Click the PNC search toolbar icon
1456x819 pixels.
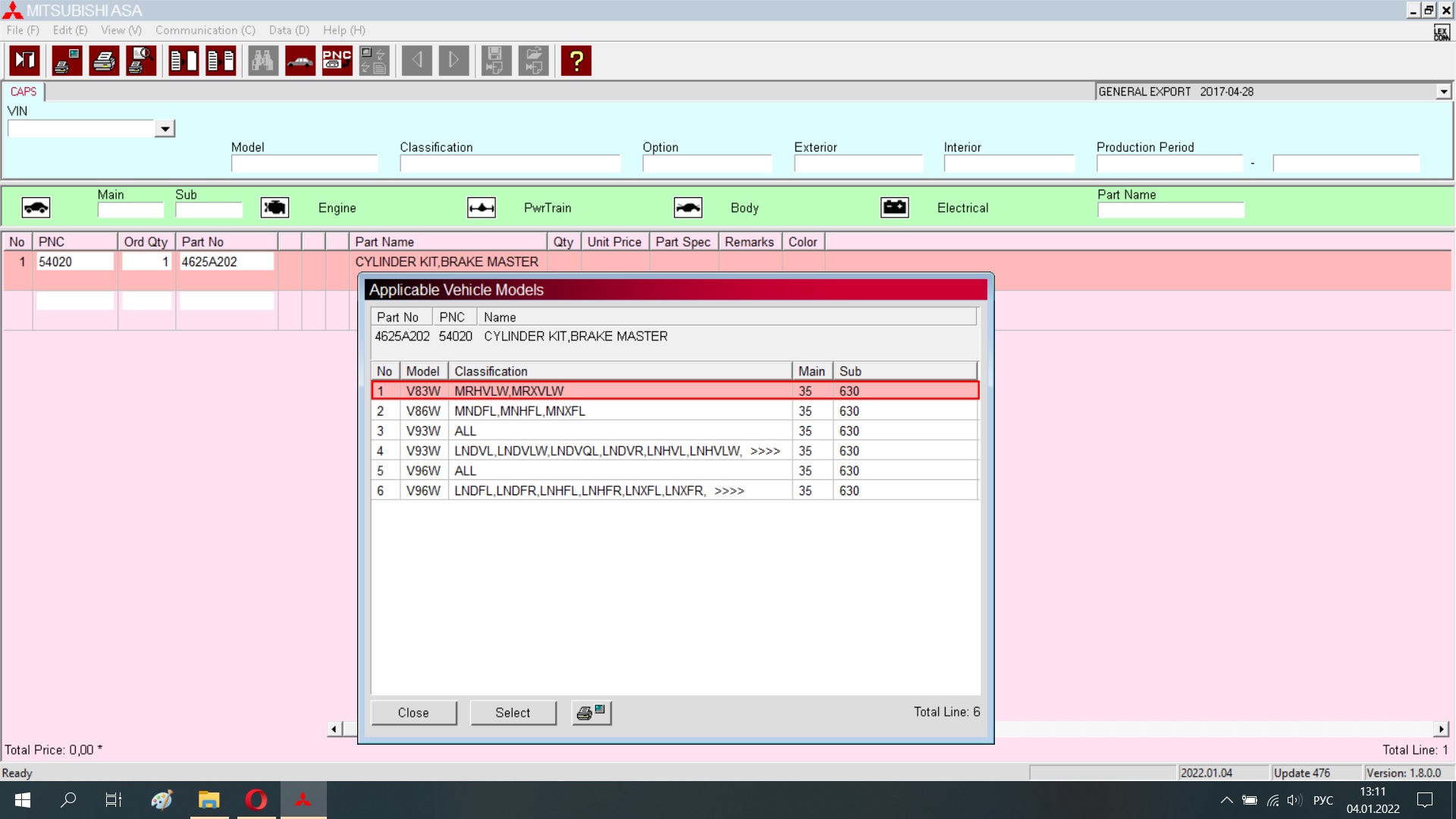tap(337, 61)
